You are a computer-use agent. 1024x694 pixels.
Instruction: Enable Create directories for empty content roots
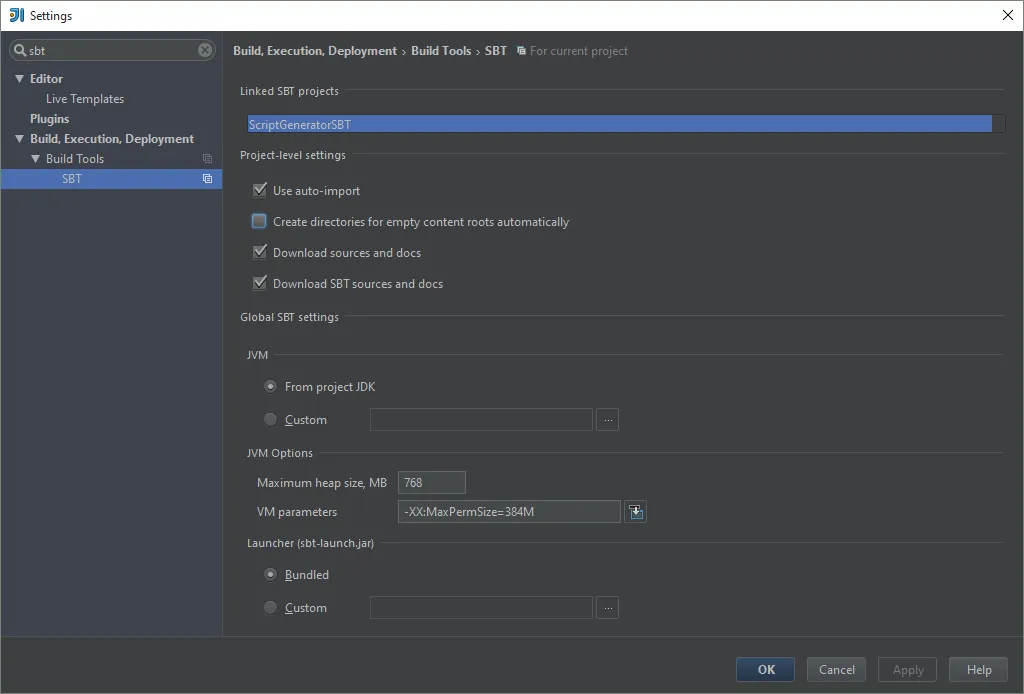click(x=259, y=221)
